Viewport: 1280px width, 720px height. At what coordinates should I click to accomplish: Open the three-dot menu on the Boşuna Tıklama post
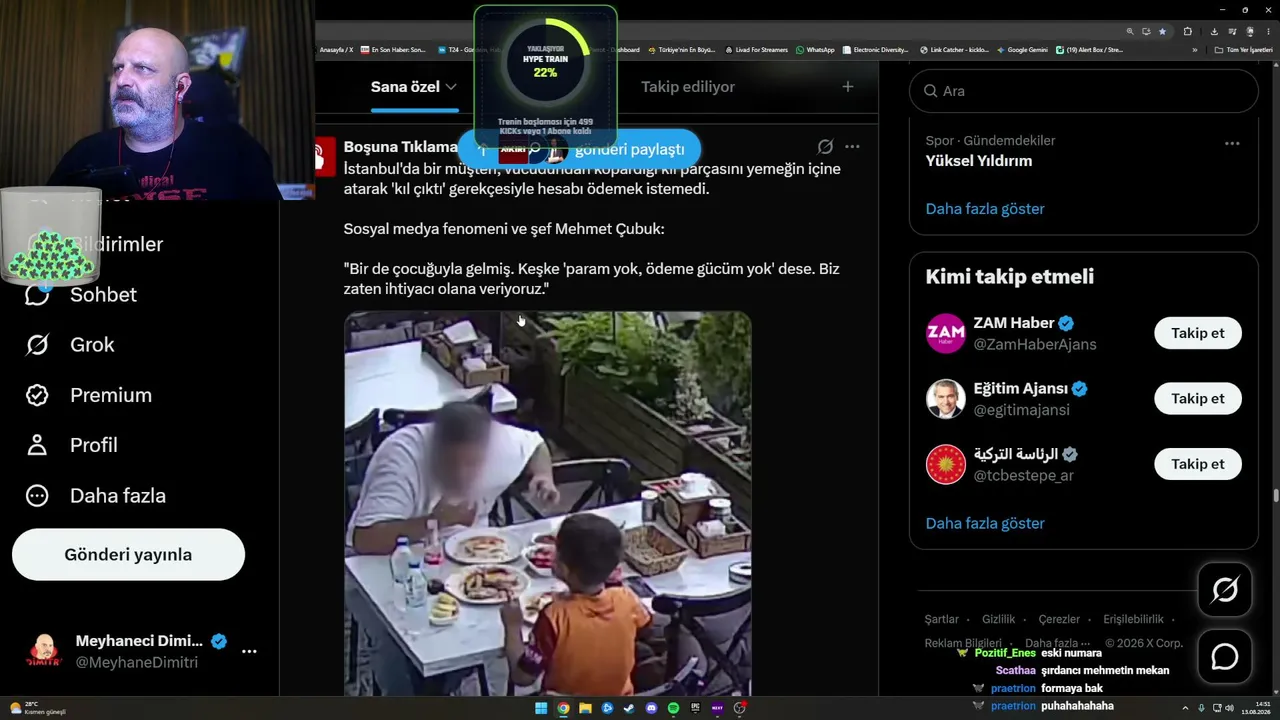click(x=852, y=147)
